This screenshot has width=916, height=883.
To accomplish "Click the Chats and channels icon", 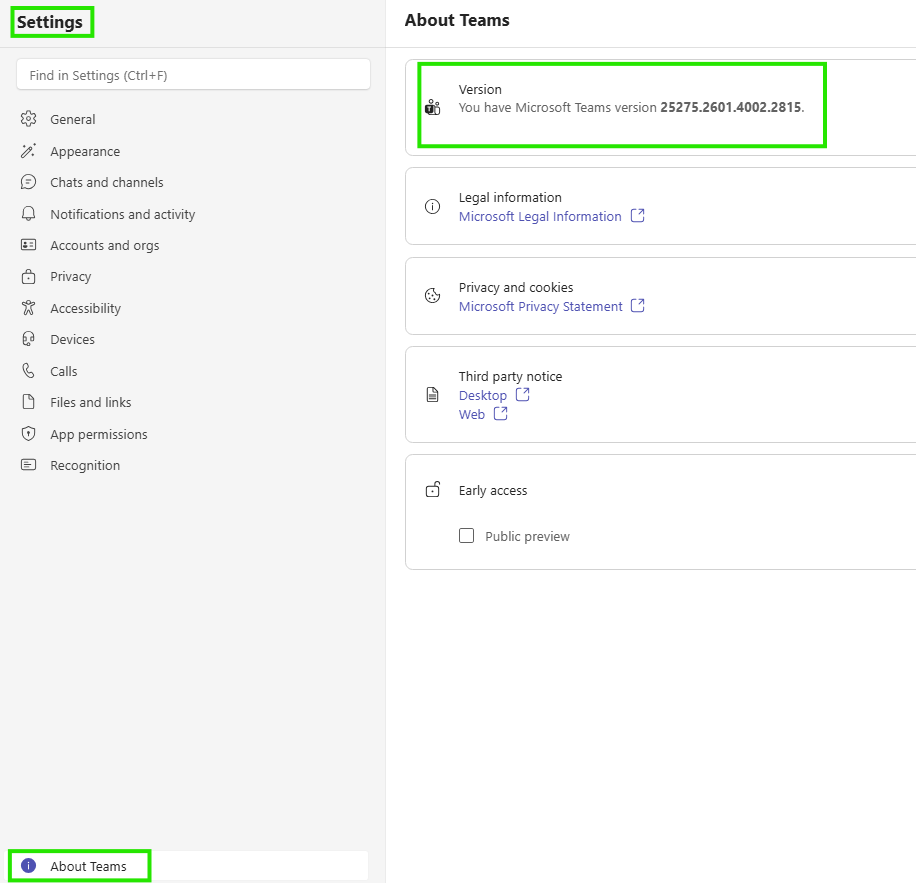I will point(29,182).
